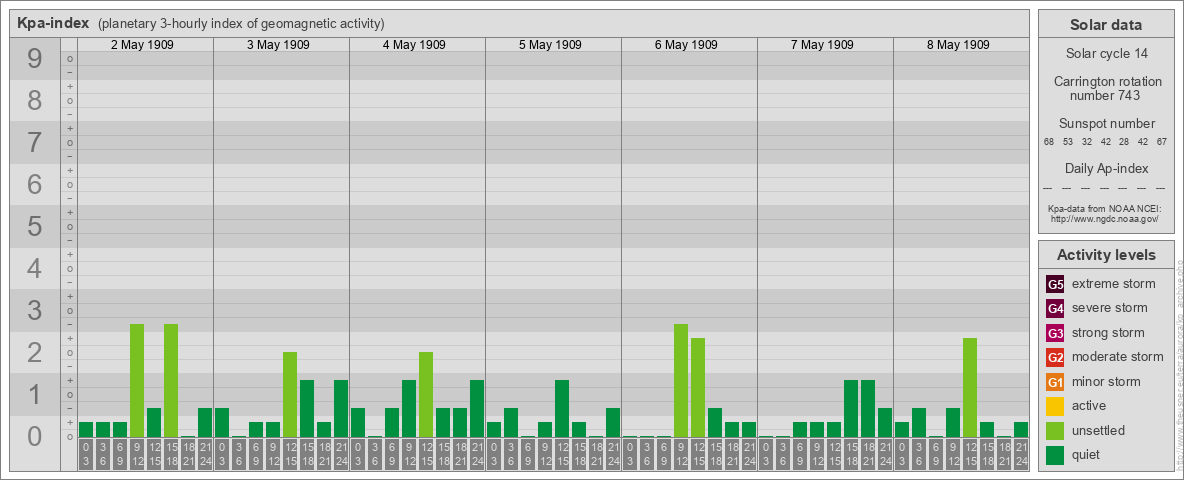Click the sunspot value 53
1184x480 pixels.
coord(1068,142)
